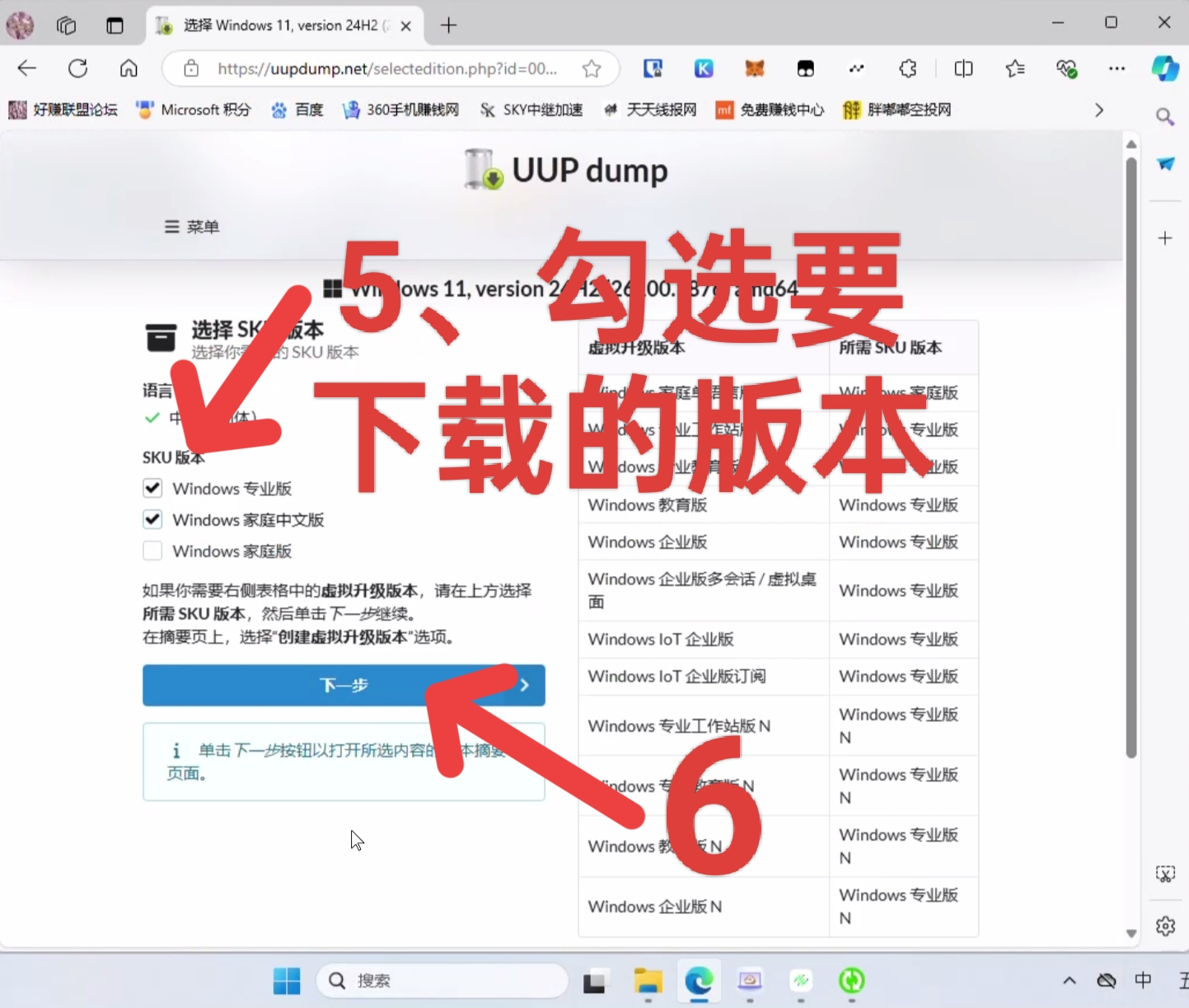The image size is (1189, 1008).
Task: Select the 选择 Windows 11 24H2 tab
Action: 284,26
